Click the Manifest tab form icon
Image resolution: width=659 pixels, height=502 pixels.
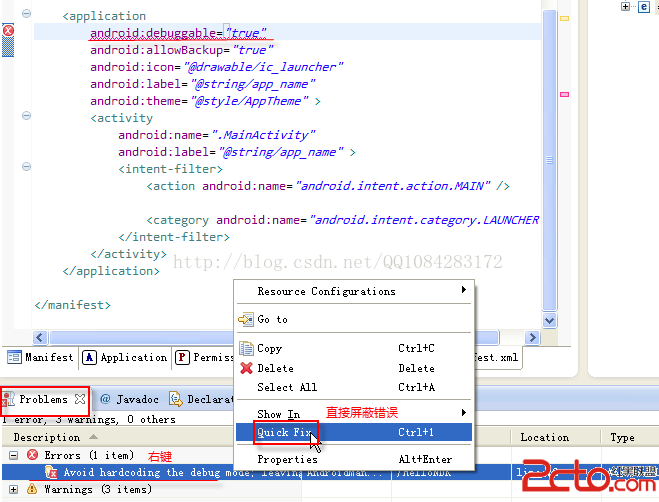pyautogui.click(x=14, y=357)
